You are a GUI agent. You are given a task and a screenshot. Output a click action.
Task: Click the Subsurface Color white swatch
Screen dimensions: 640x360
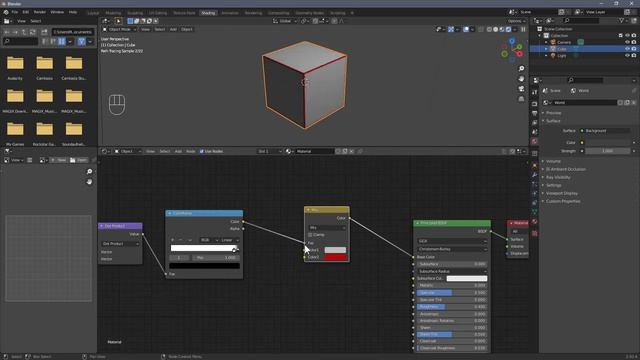(467, 278)
